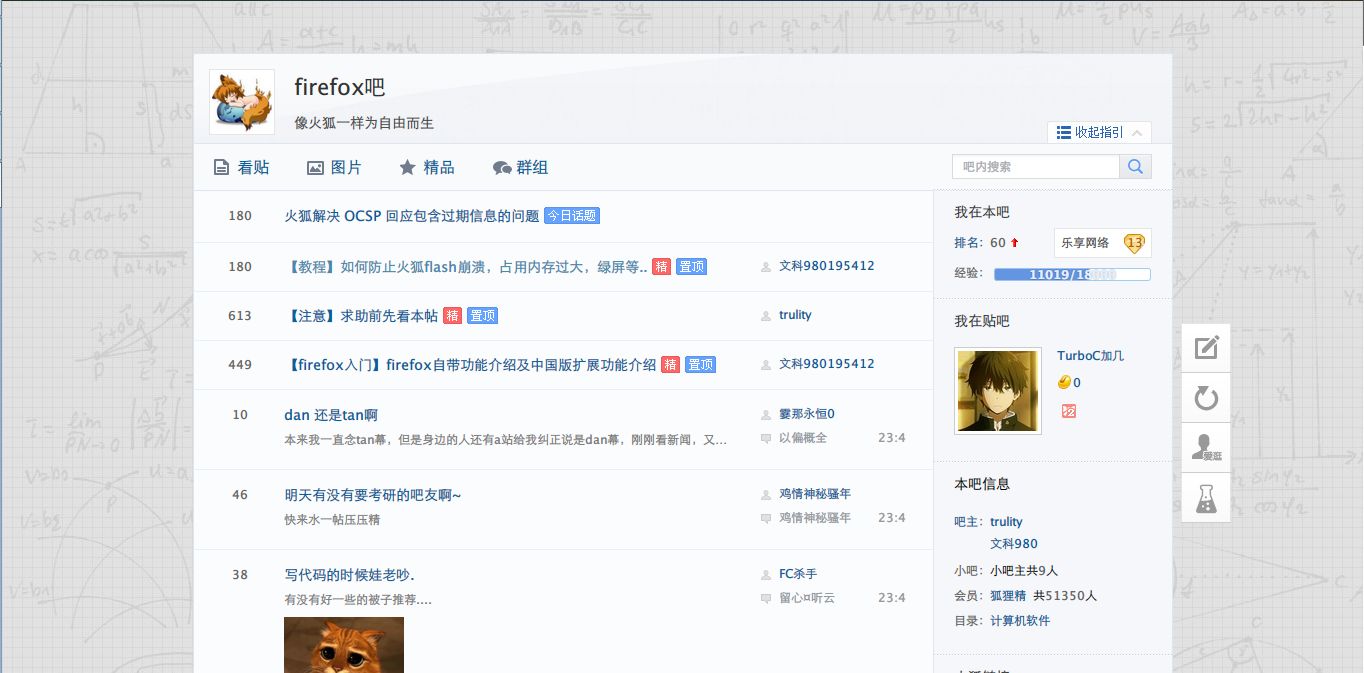The height and width of the screenshot is (673, 1364).
Task: Click the floating 爱逛 user icon
Action: point(1206,447)
